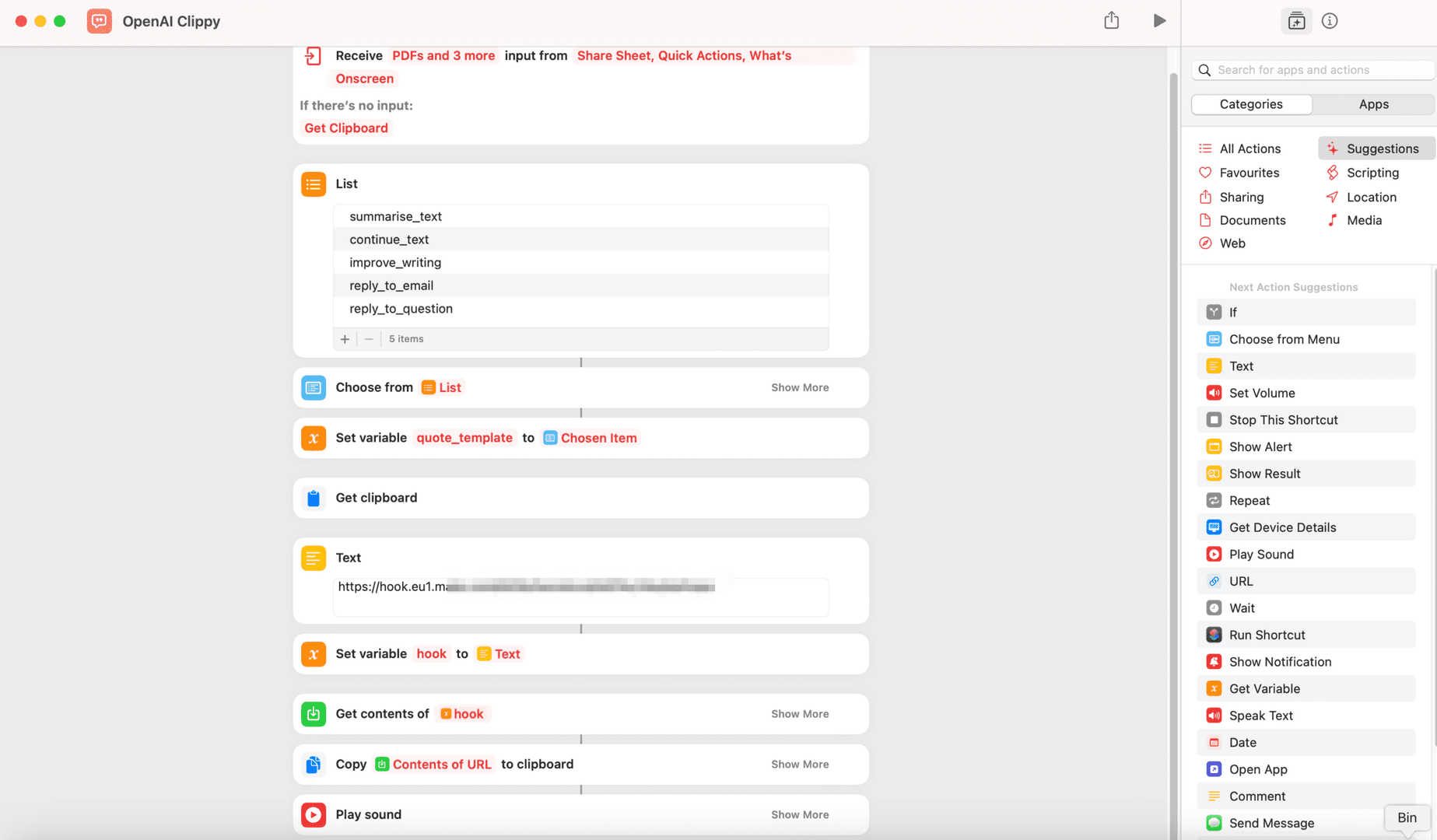Select the orange List action icon

click(x=314, y=184)
